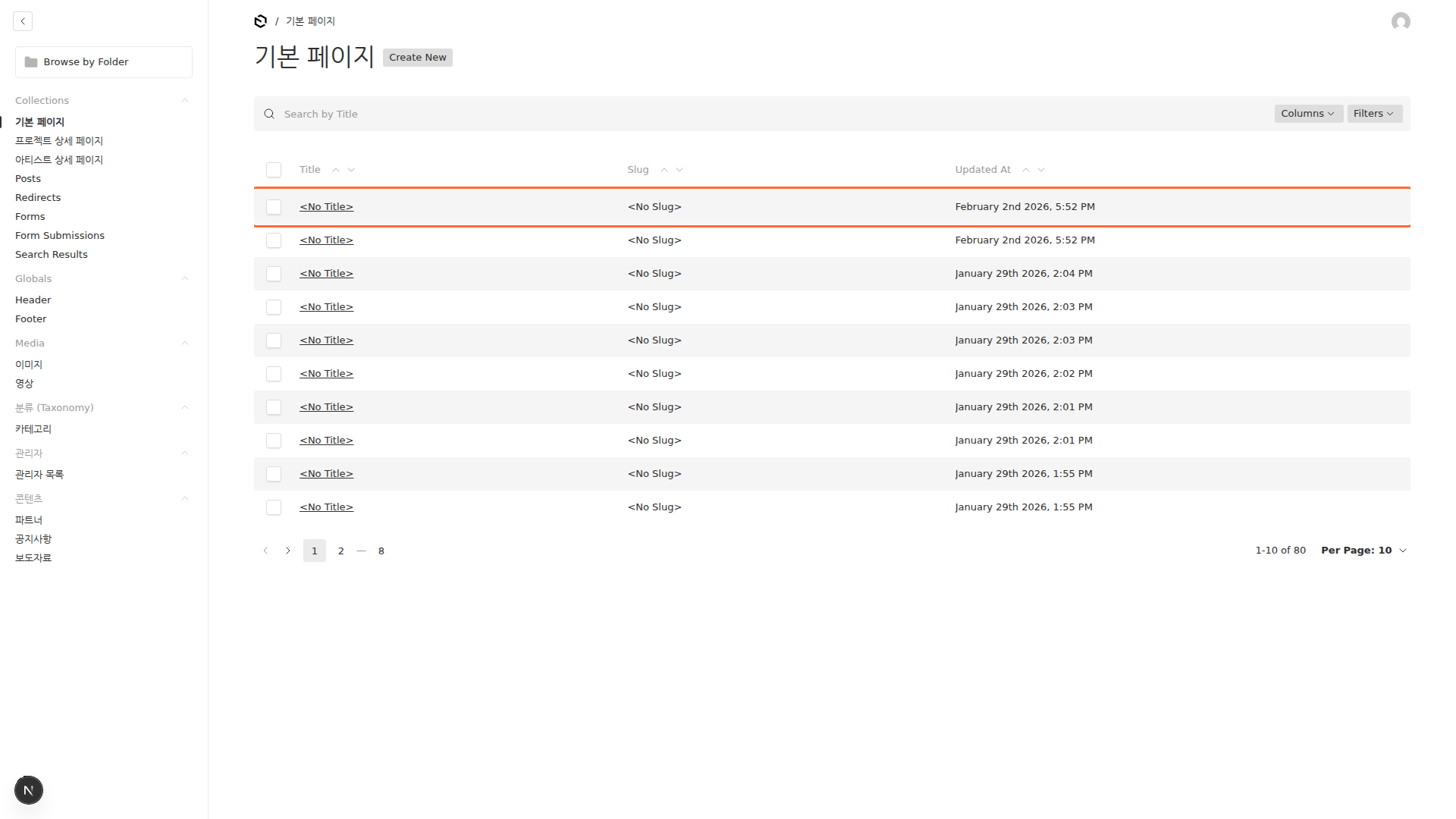Collapse the sidebar with the back chevron
Screen dimensions: 1456x819
pyautogui.click(x=23, y=21)
